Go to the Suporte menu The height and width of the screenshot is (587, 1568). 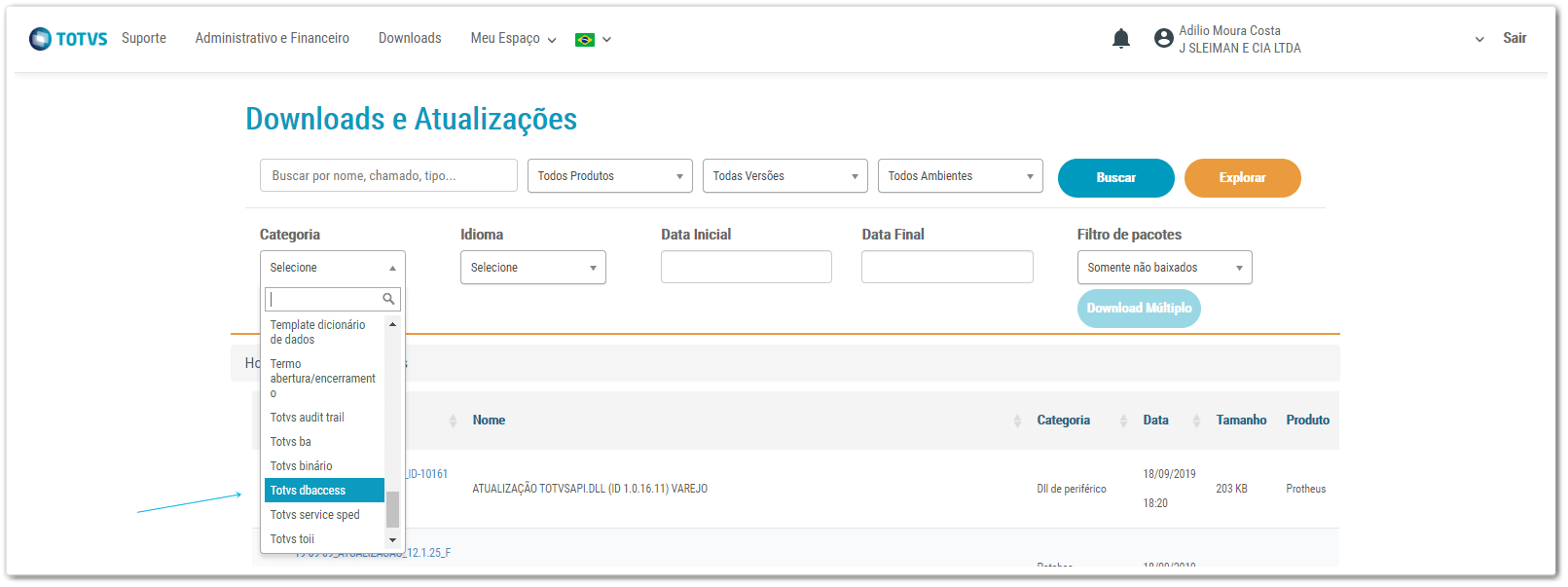(144, 38)
